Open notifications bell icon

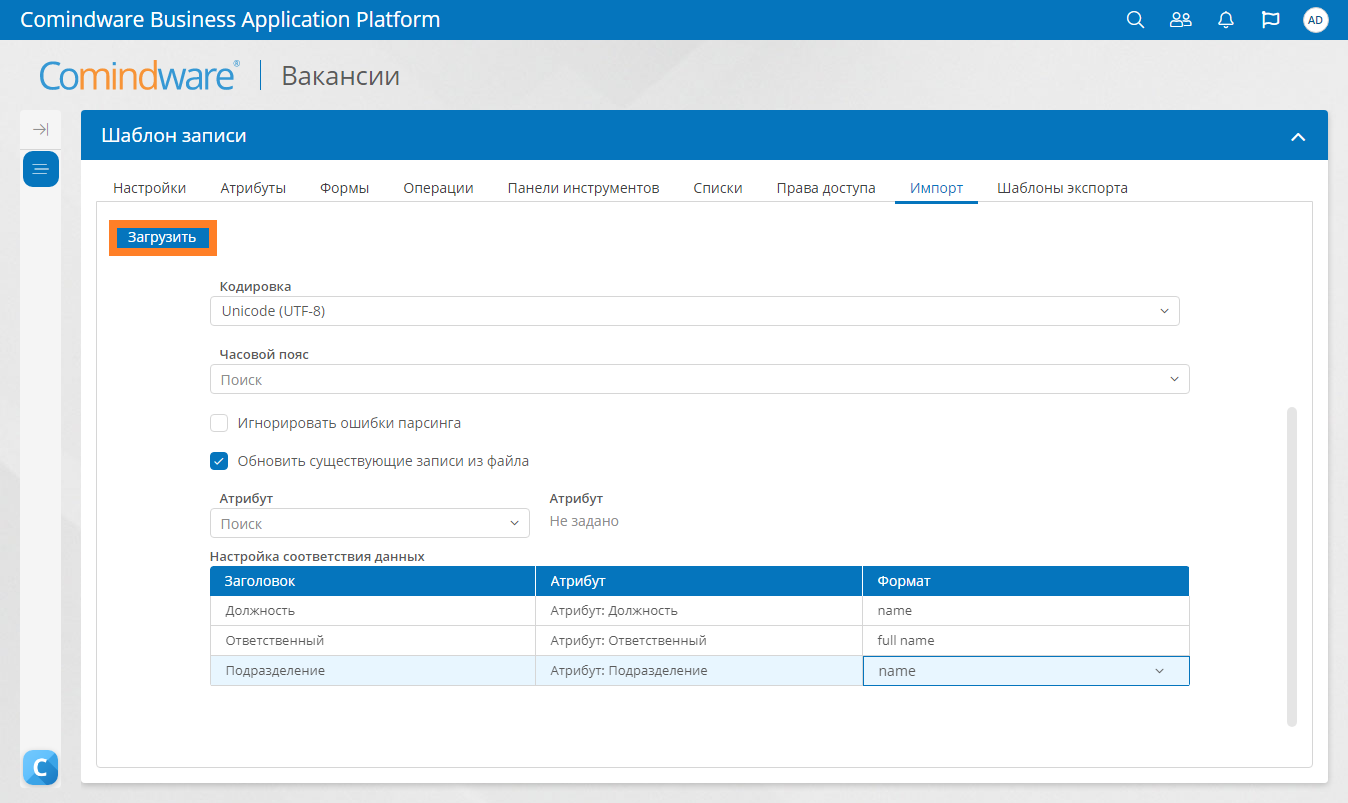[1226, 20]
